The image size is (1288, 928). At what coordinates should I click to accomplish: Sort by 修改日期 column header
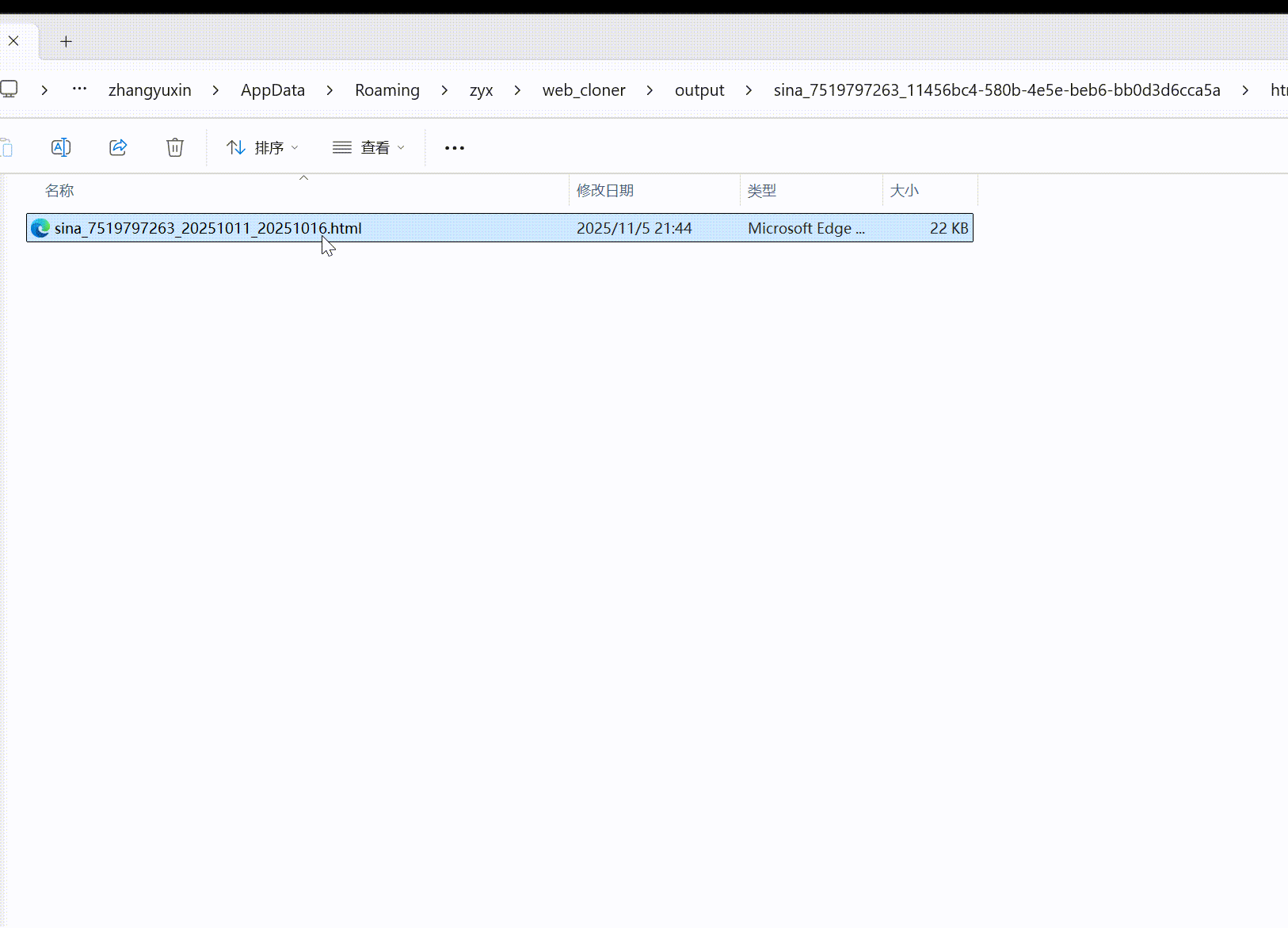click(x=605, y=191)
